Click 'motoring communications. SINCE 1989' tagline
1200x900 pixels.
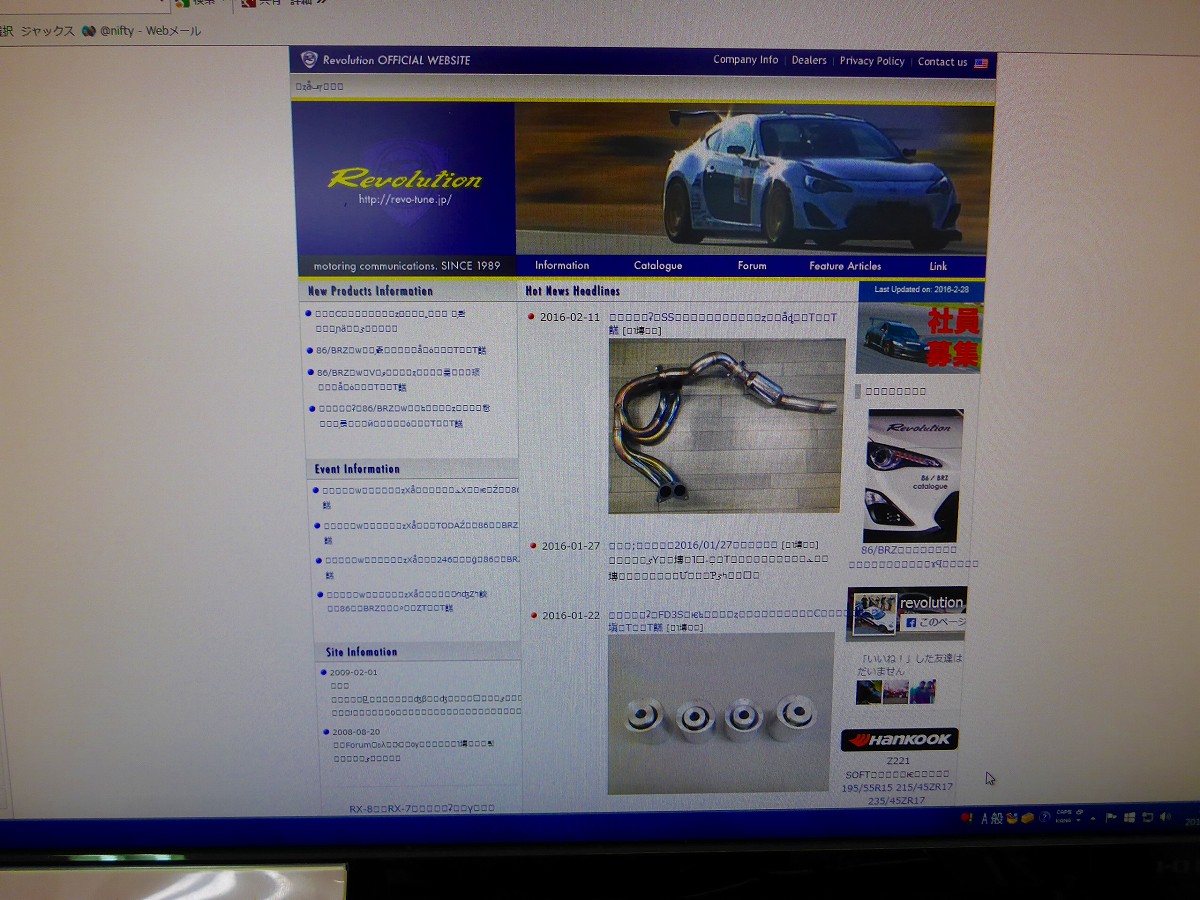406,266
